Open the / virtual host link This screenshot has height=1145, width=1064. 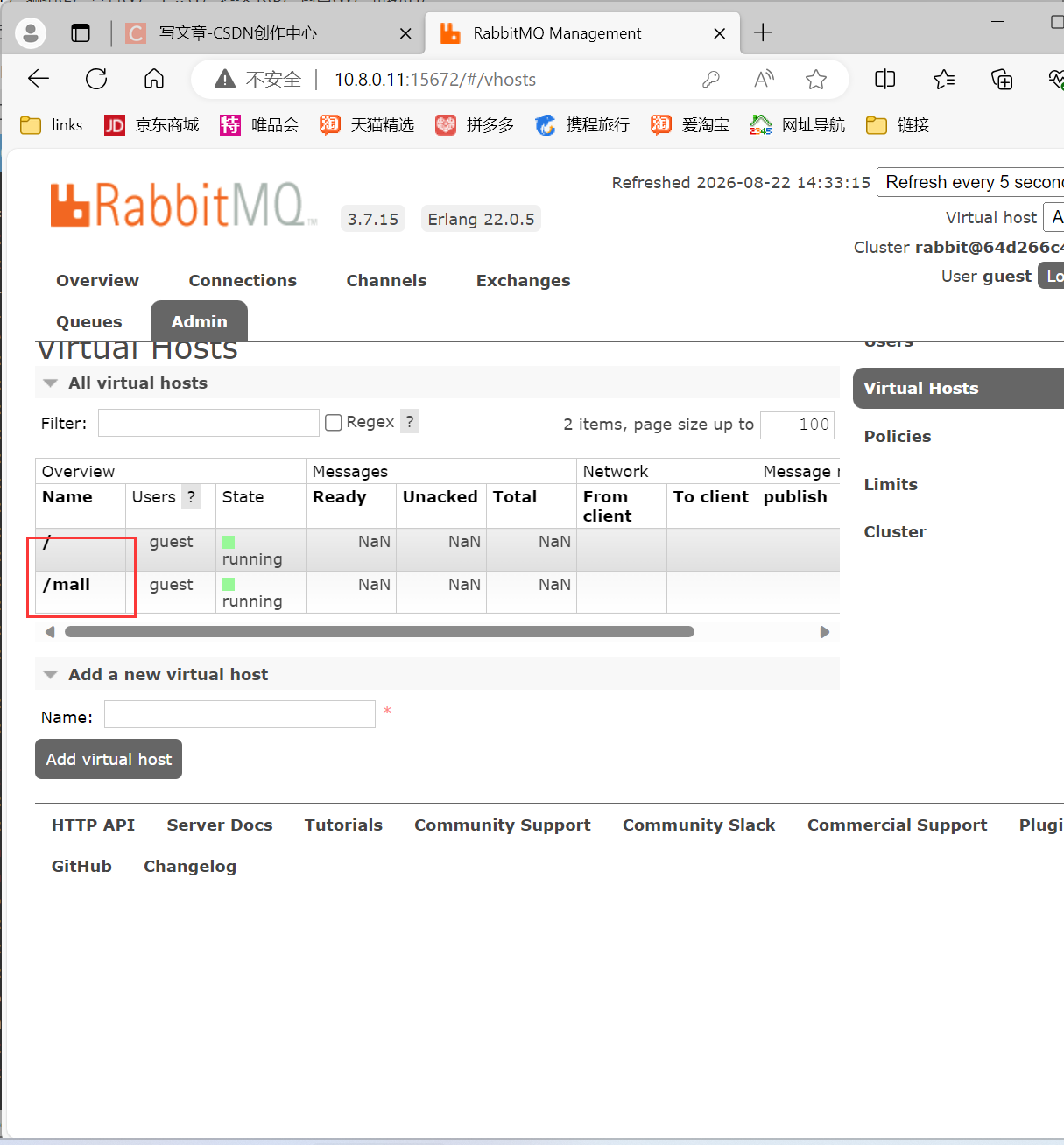point(46,542)
